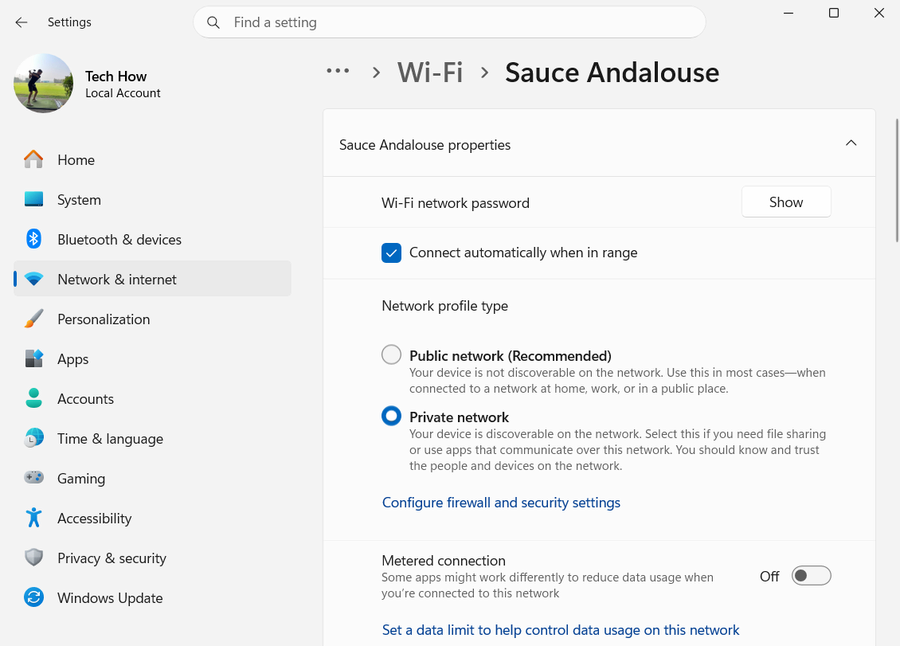
Task: Click the Sauce Andalouse properties header text
Action: [425, 145]
